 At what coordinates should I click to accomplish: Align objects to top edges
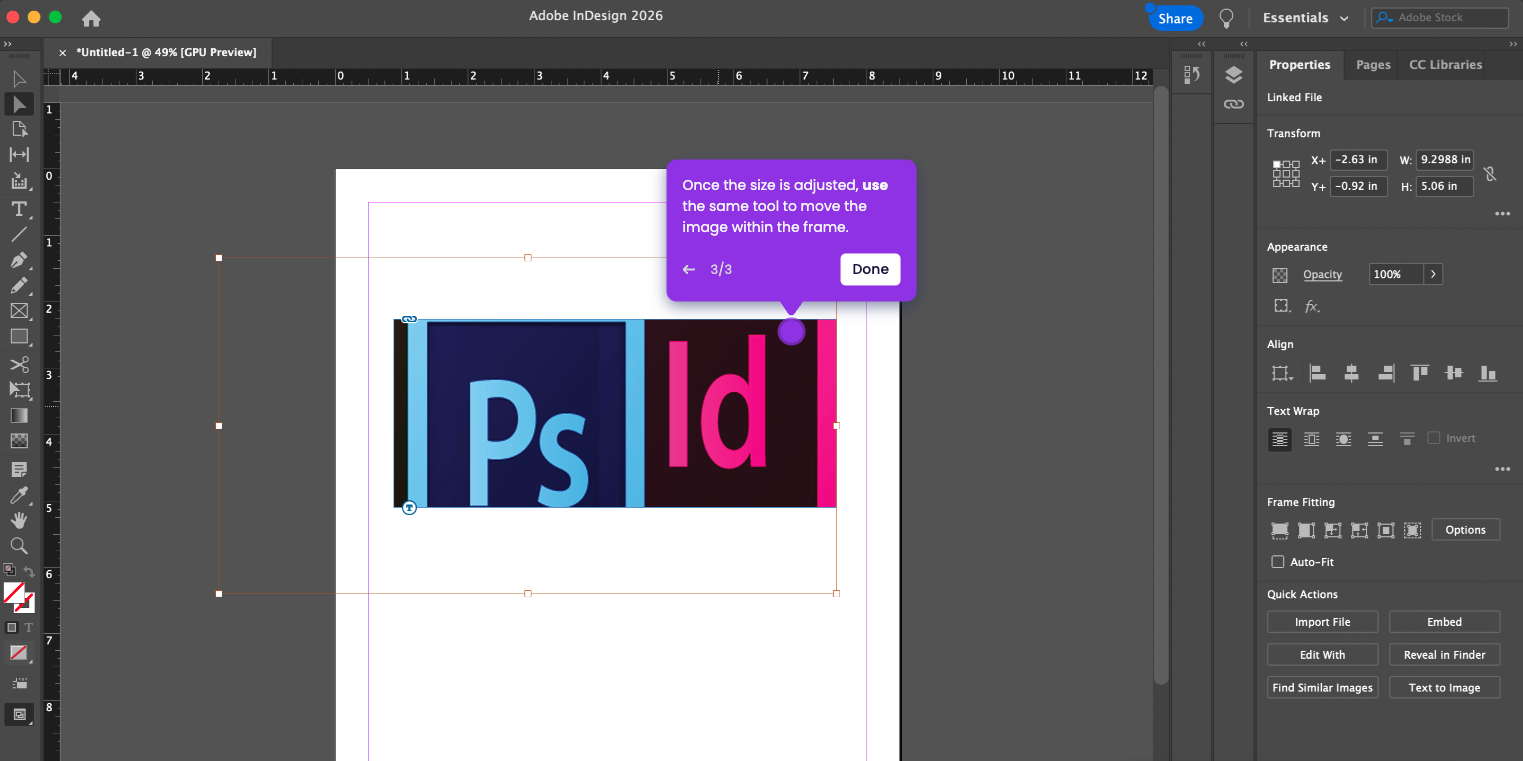(1420, 373)
